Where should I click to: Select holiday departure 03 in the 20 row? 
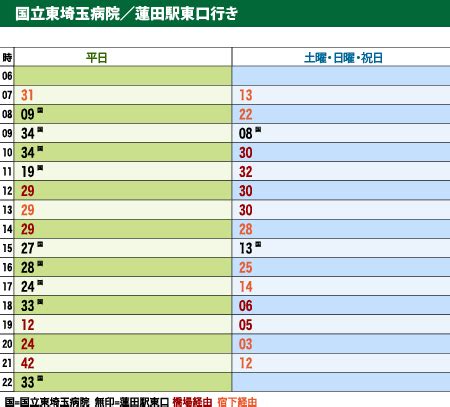[x=246, y=344]
